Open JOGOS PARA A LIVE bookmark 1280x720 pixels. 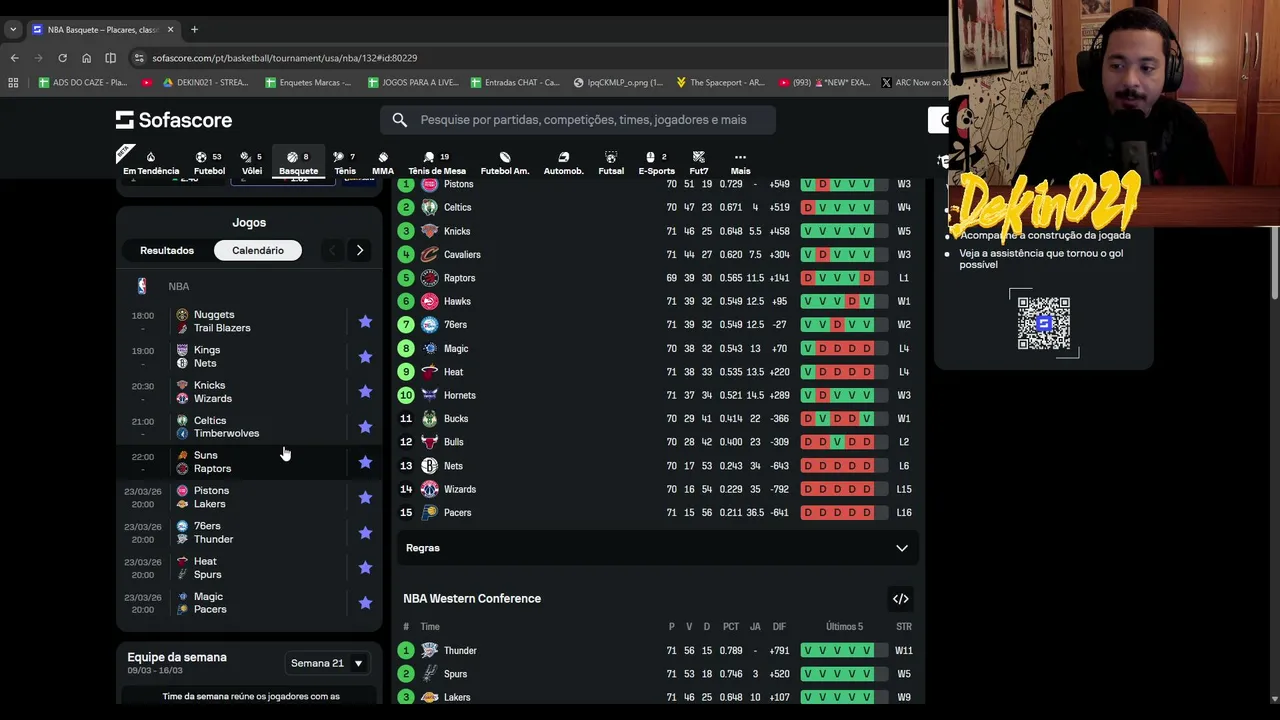coord(413,83)
